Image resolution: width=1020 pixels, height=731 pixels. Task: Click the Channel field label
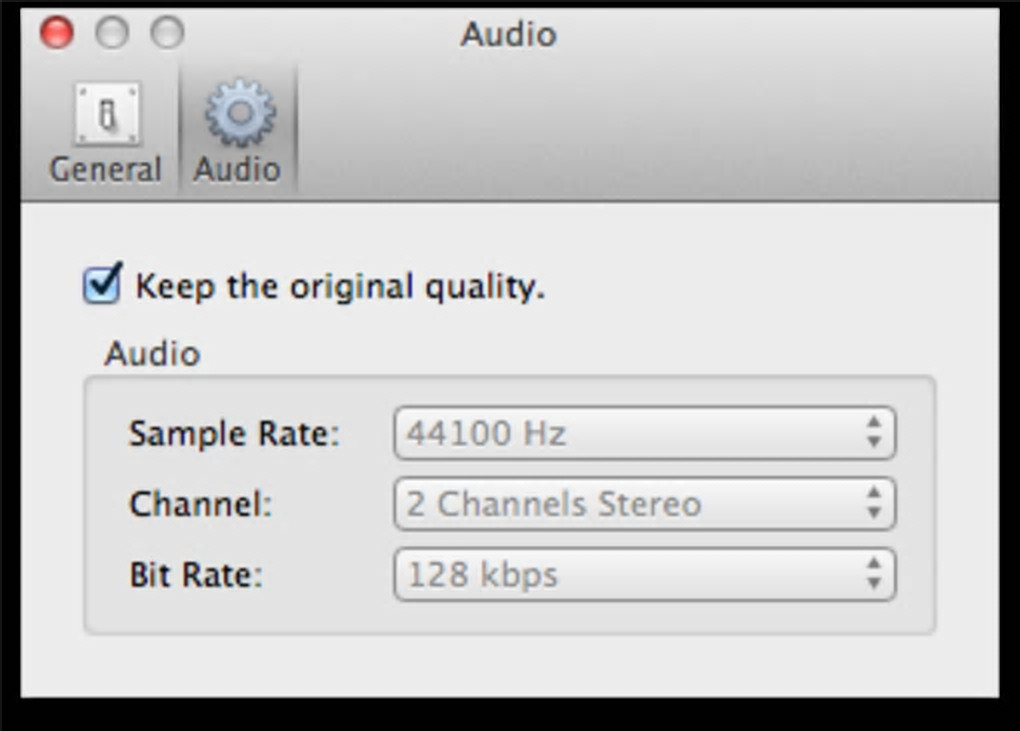(200, 504)
